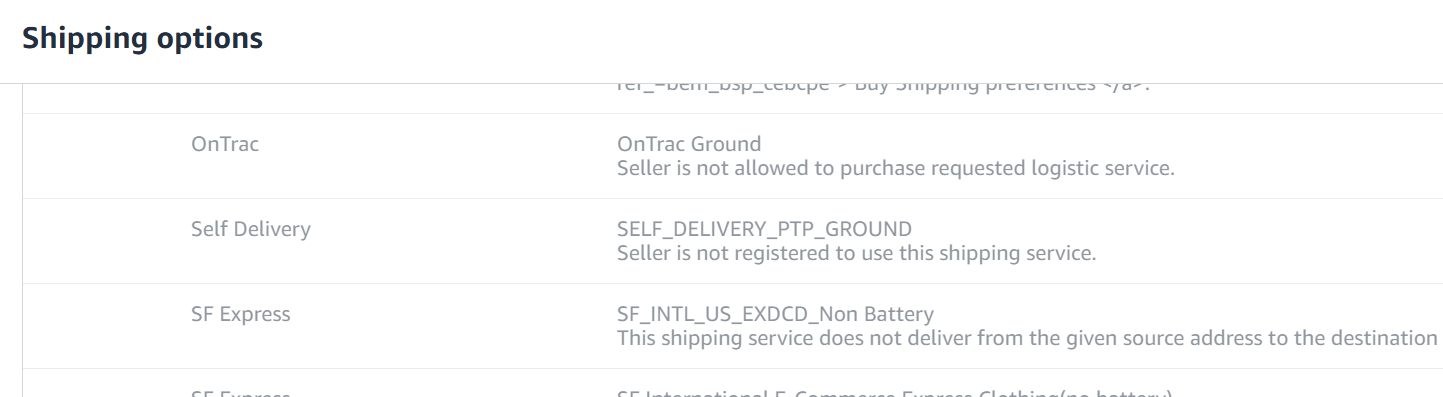Click the cut-off SF International E-Commerce Express service
Image resolution: width=1443 pixels, height=397 pixels.
click(x=894, y=392)
